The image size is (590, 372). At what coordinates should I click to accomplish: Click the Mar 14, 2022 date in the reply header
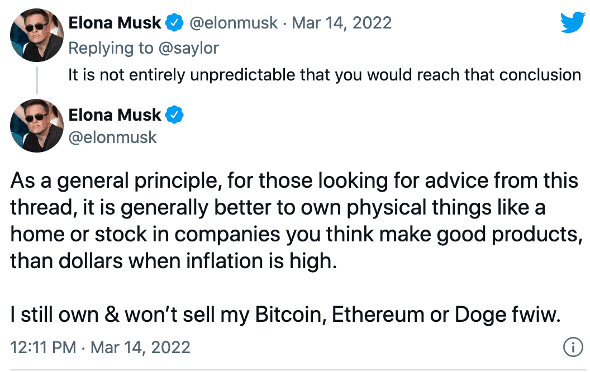coord(342,23)
